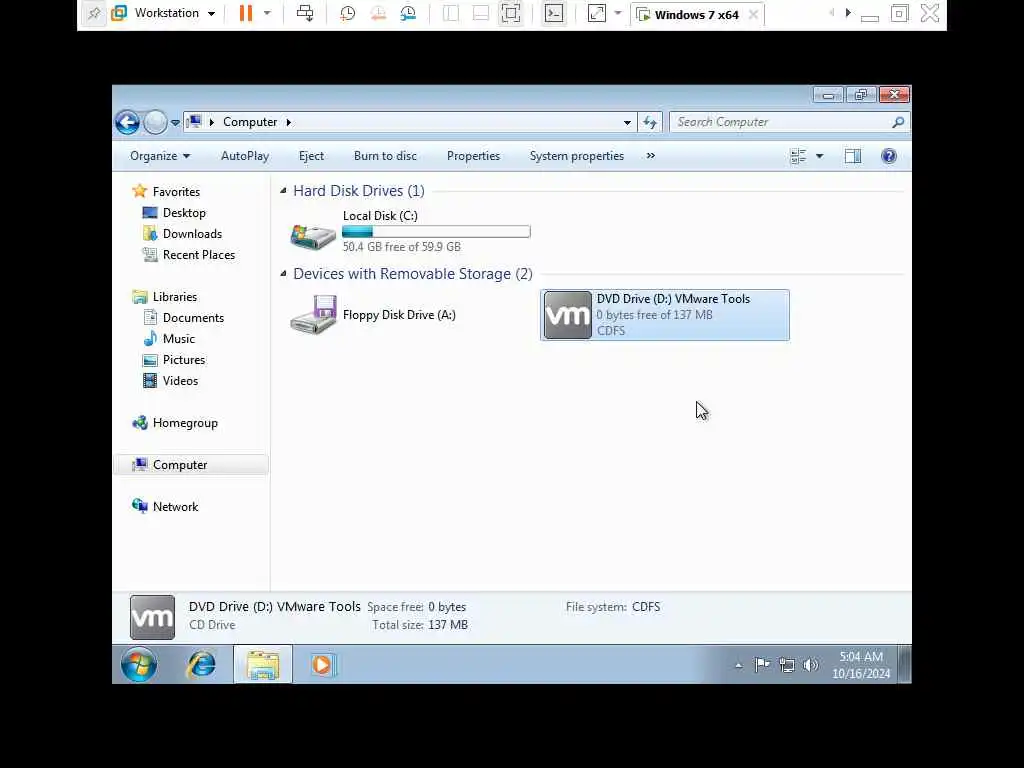This screenshot has height=768, width=1024.
Task: Click AutoPlay in the command bar
Action: click(245, 156)
